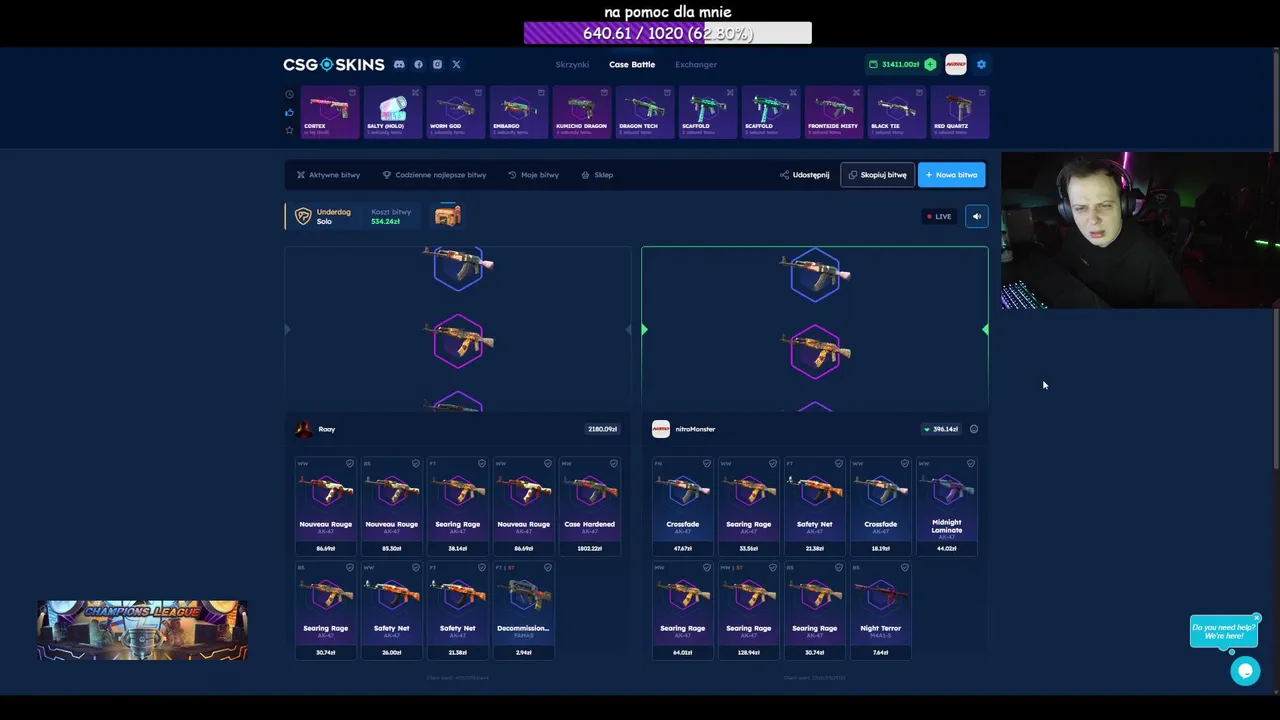The image size is (1280, 720).
Task: Click the Night Terror skin name
Action: tap(880, 628)
